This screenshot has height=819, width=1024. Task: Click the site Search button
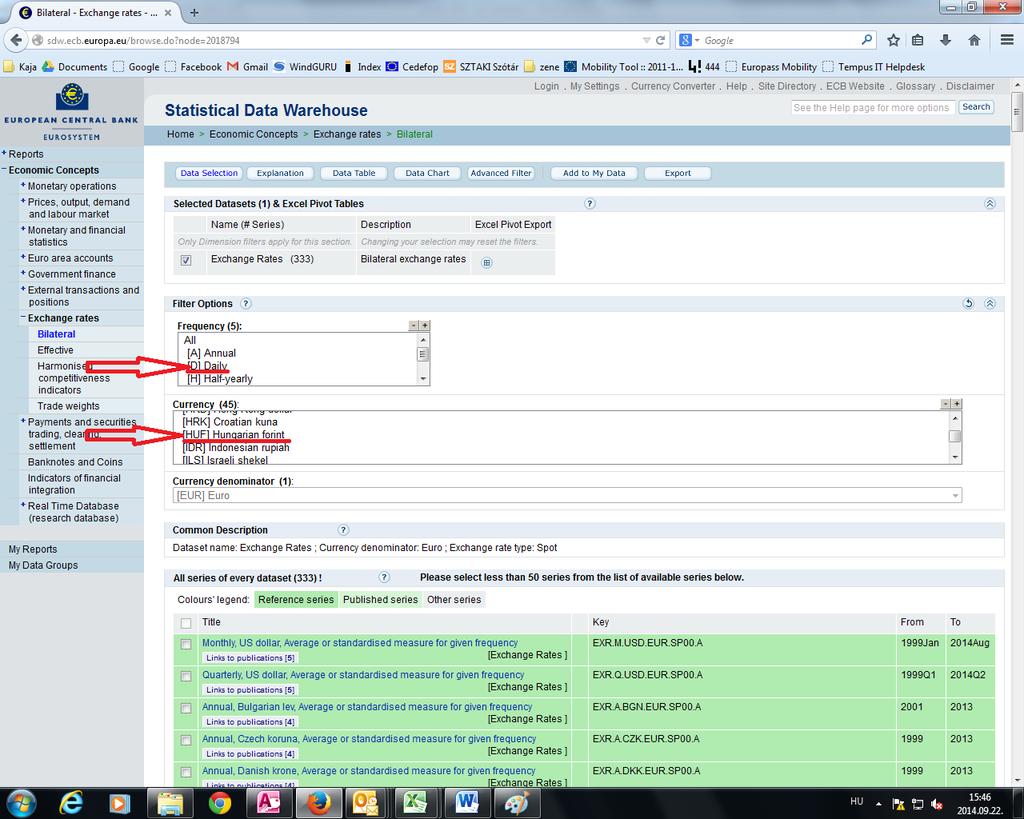[x=976, y=107]
